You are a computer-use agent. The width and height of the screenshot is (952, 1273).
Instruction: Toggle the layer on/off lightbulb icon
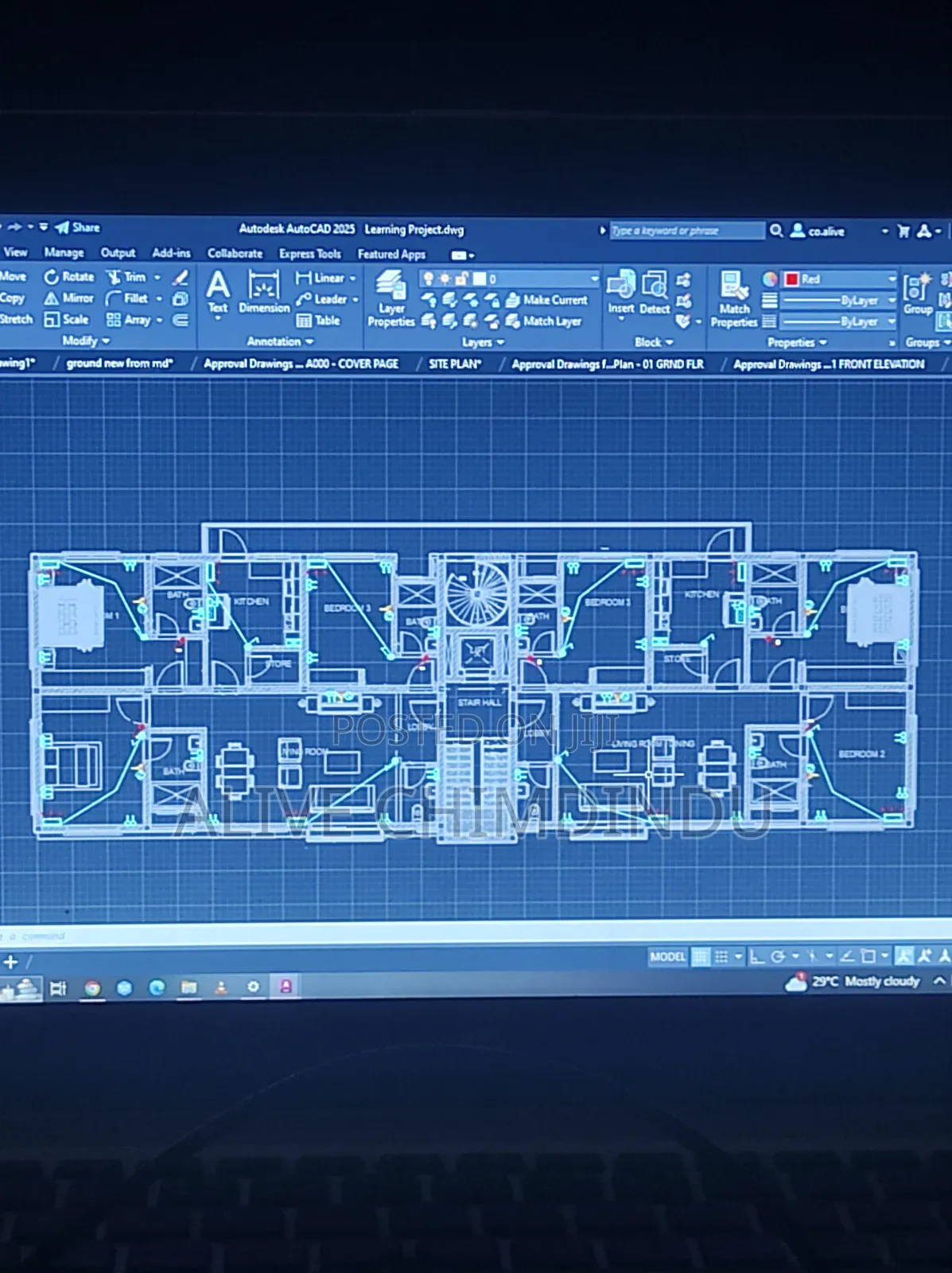(429, 278)
